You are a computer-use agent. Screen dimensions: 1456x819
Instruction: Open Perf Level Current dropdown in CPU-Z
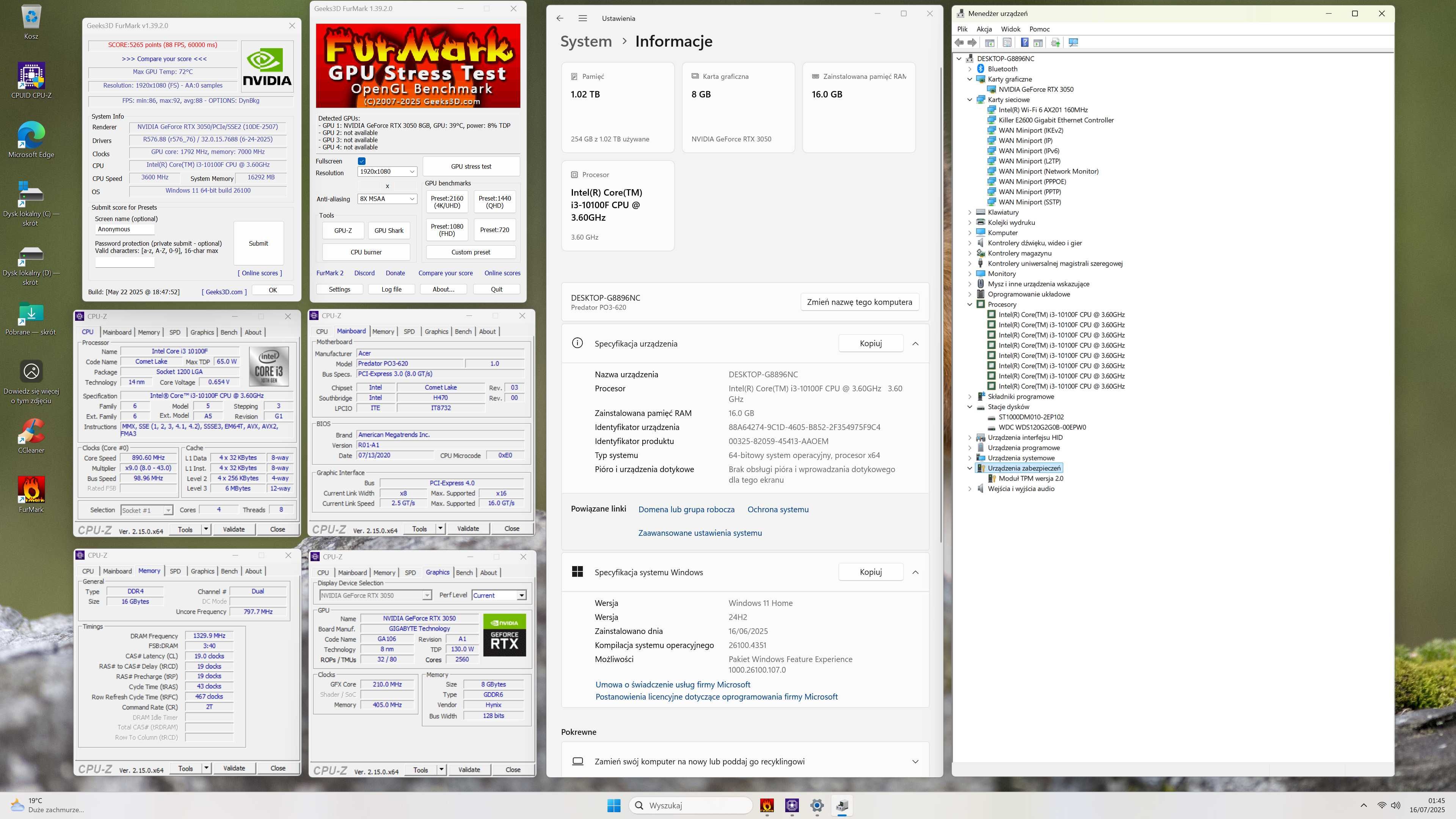499,595
